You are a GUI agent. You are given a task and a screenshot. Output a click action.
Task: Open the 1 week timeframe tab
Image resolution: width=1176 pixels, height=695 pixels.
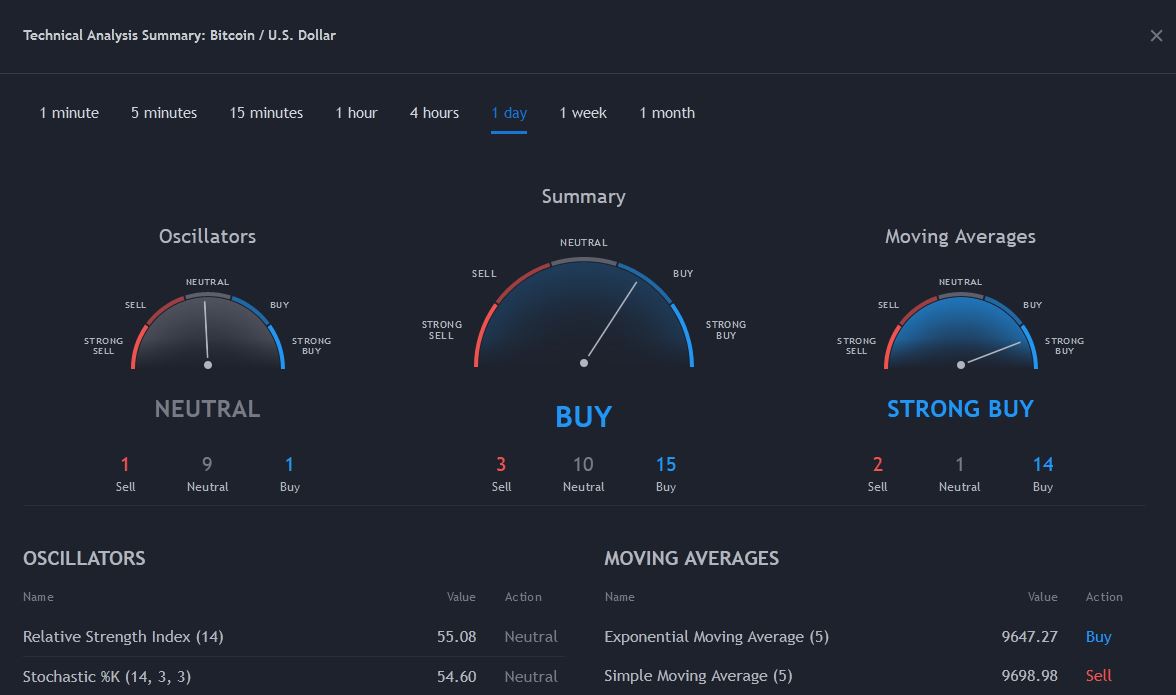tap(583, 113)
